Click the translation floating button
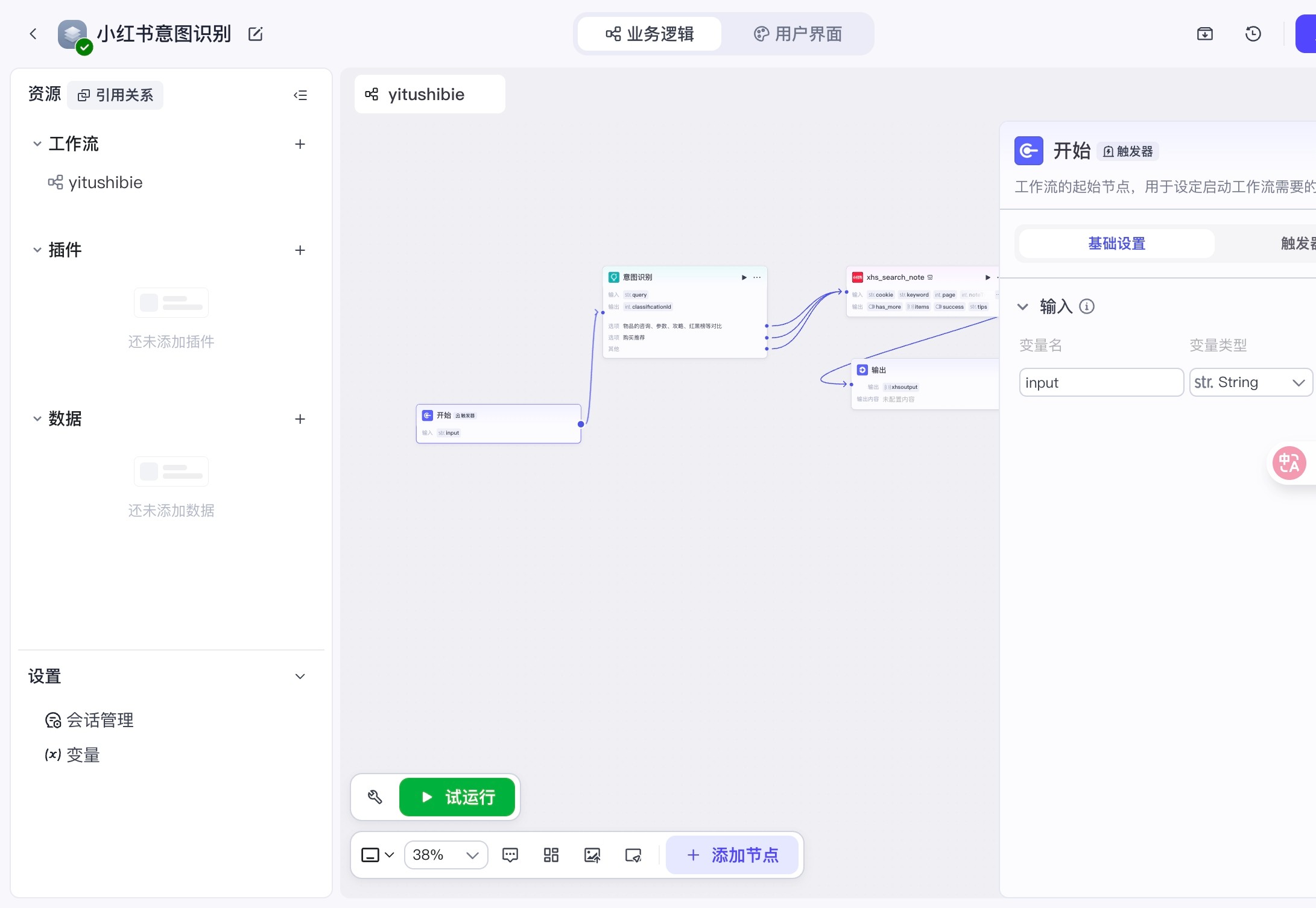The width and height of the screenshot is (1316, 908). point(1289,463)
